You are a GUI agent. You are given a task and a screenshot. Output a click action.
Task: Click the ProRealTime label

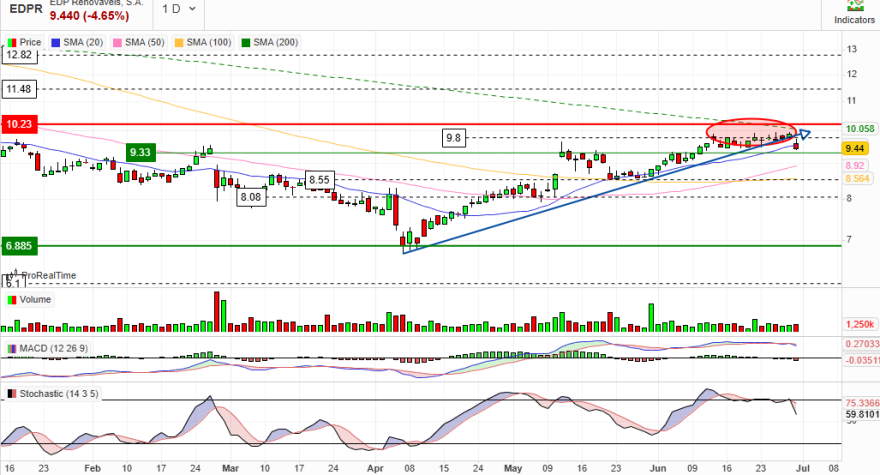click(48, 276)
